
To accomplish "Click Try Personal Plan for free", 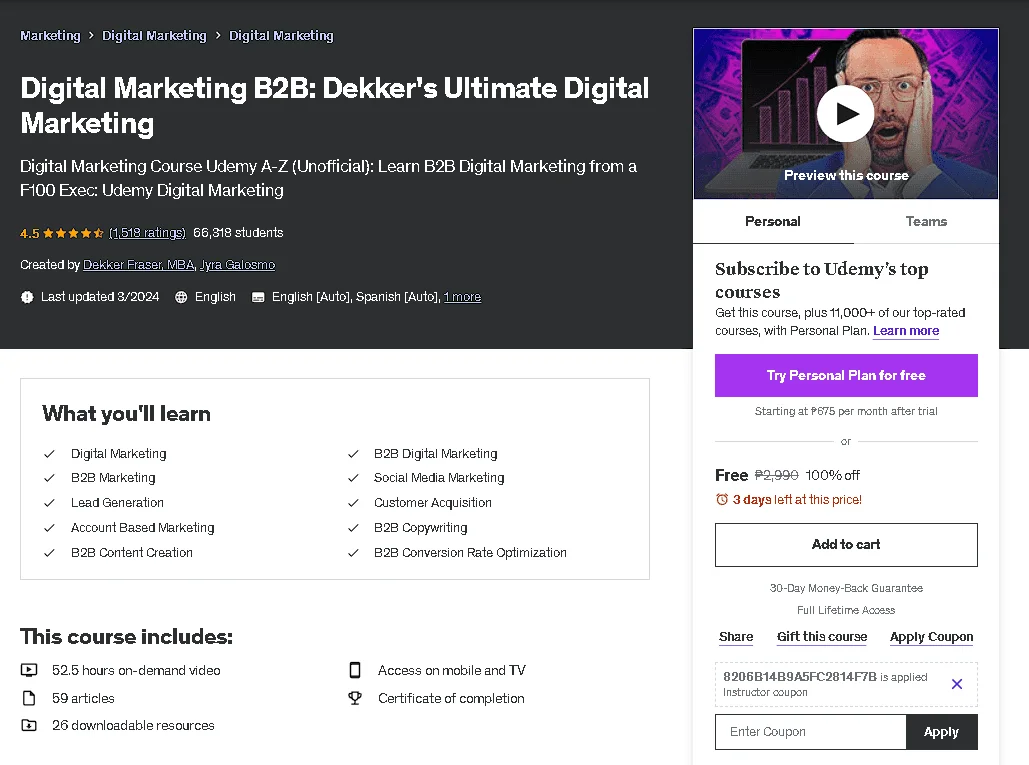I will click(x=846, y=375).
